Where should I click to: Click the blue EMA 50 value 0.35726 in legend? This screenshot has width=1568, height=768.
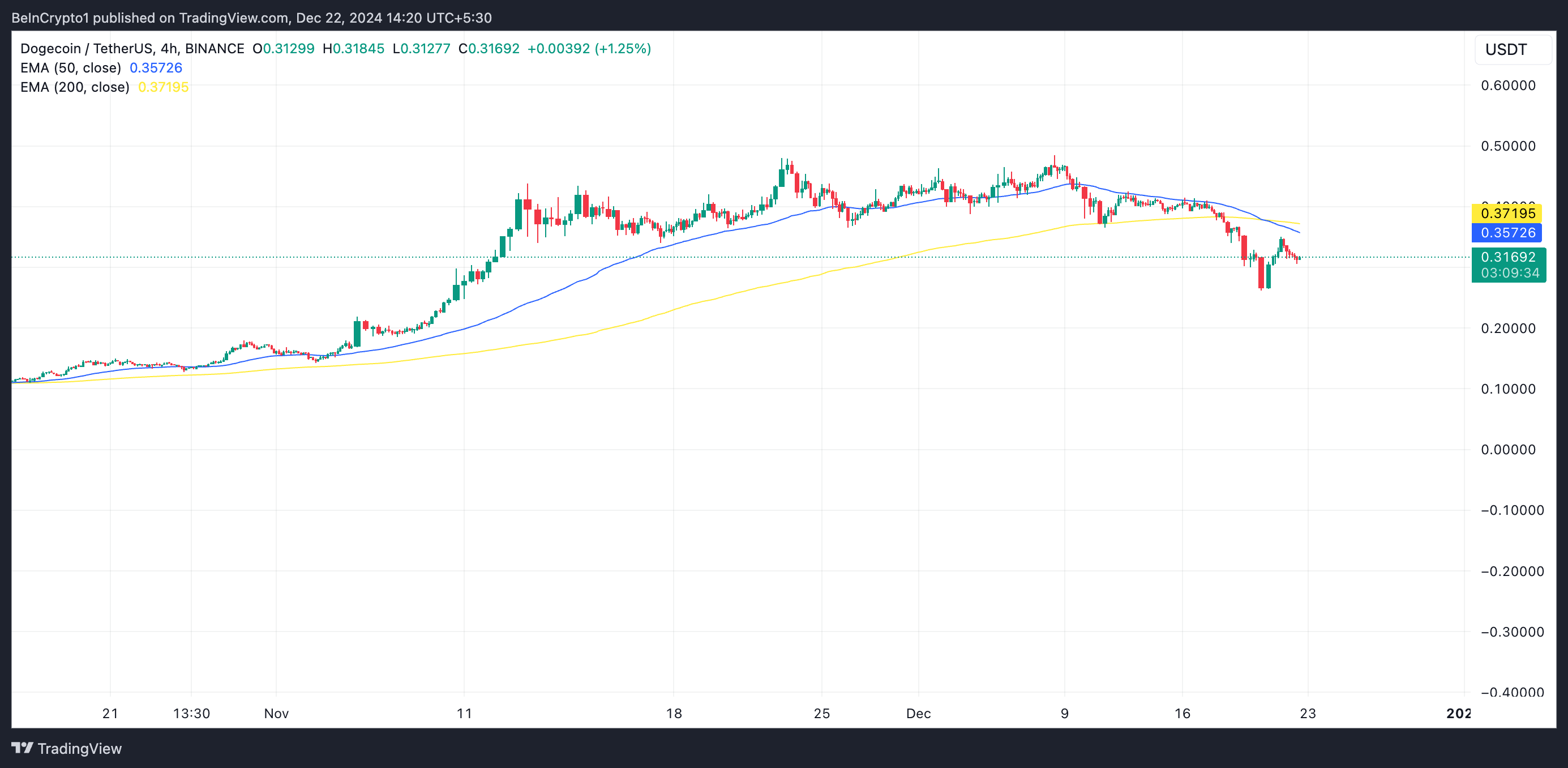click(156, 67)
